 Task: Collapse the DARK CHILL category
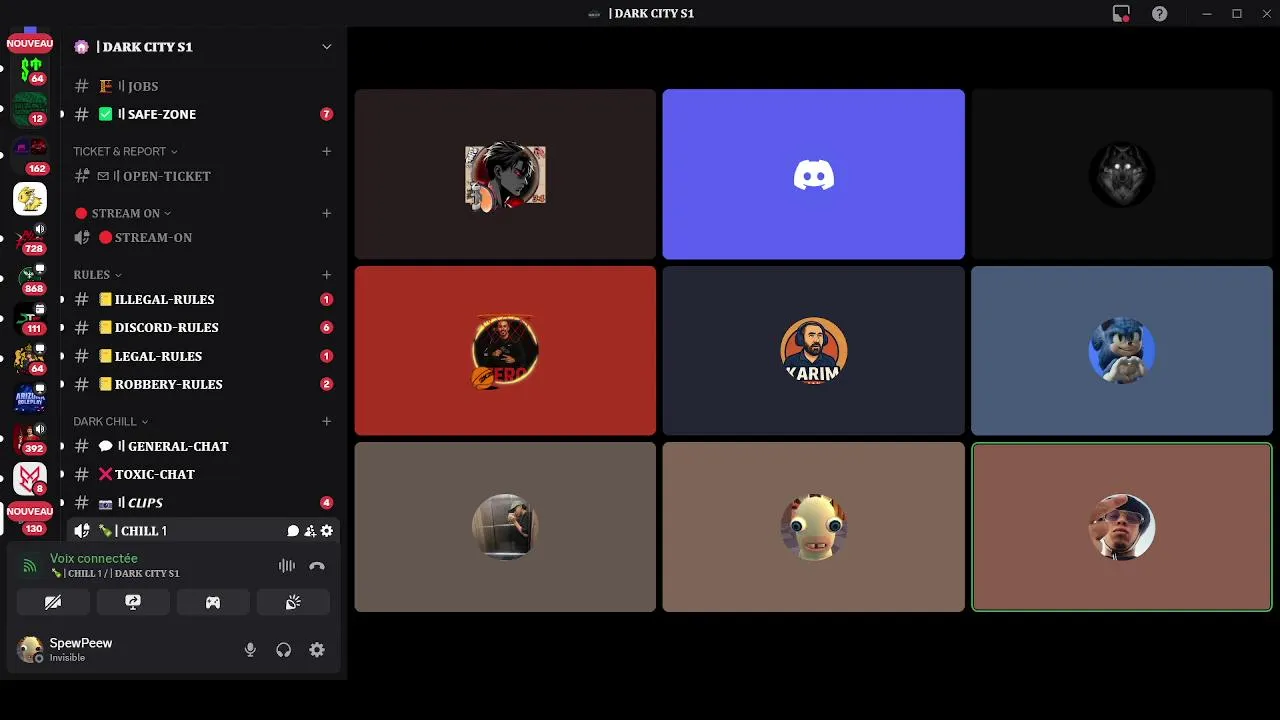[x=110, y=422]
